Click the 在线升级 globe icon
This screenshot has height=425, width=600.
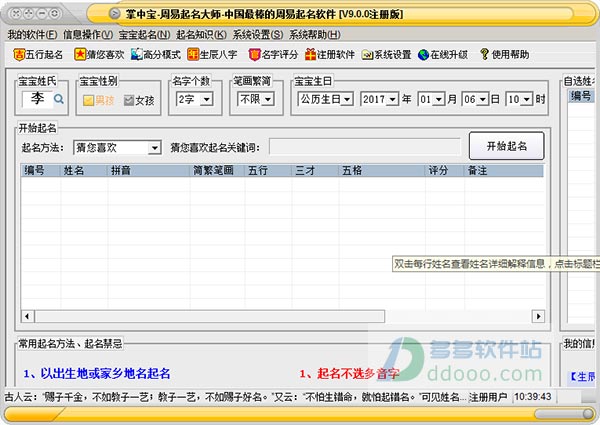pos(423,55)
